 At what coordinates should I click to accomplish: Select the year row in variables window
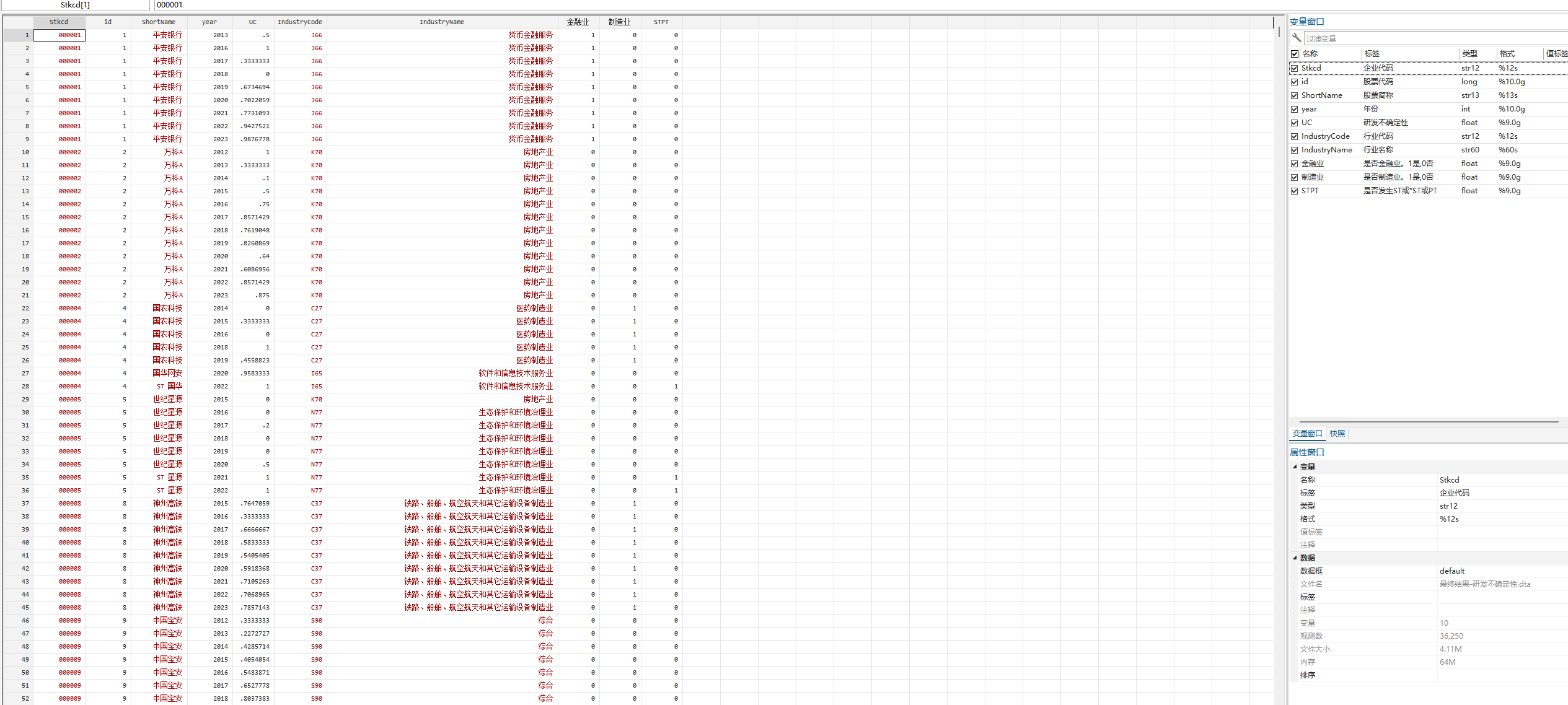[1310, 109]
